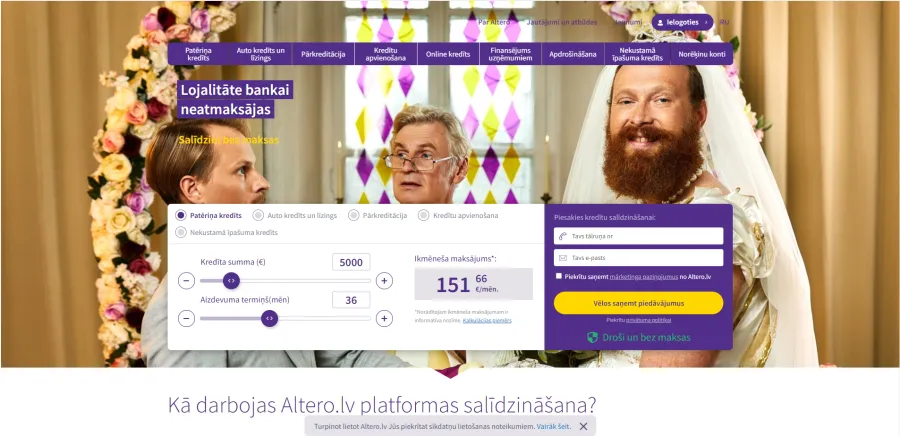Click the shield icon by Droši un bez maksas
Viewport: 900px width, 436px height.
(593, 337)
